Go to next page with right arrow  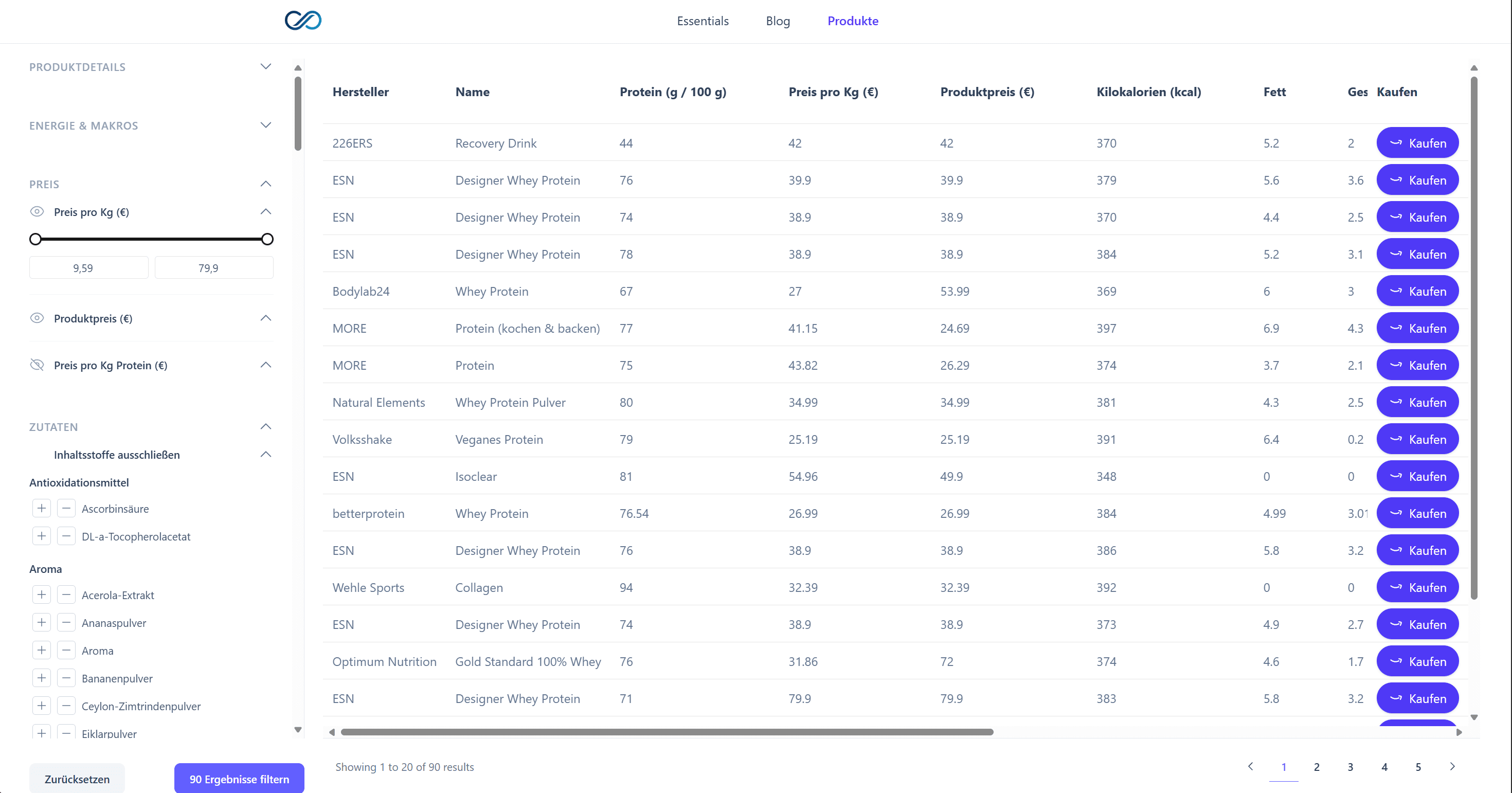point(1452,766)
